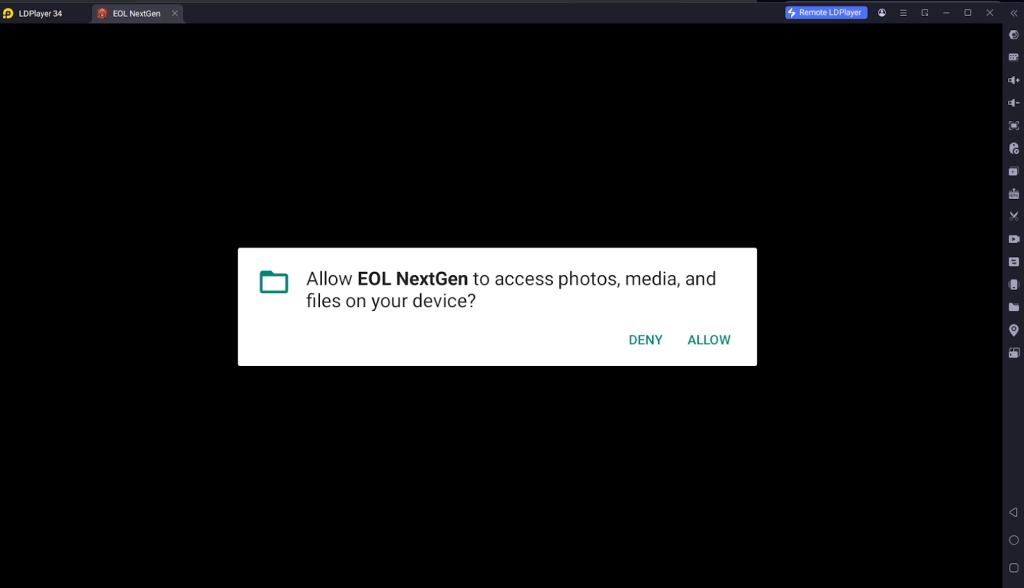Click the volume down icon in sidebar
The image size is (1024, 588).
(1014, 103)
